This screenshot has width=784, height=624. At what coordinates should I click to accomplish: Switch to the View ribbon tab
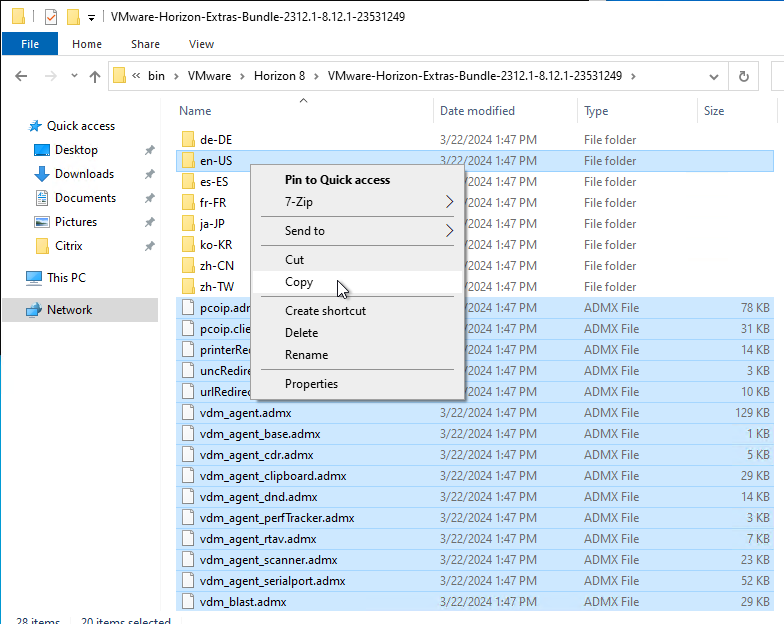(202, 44)
